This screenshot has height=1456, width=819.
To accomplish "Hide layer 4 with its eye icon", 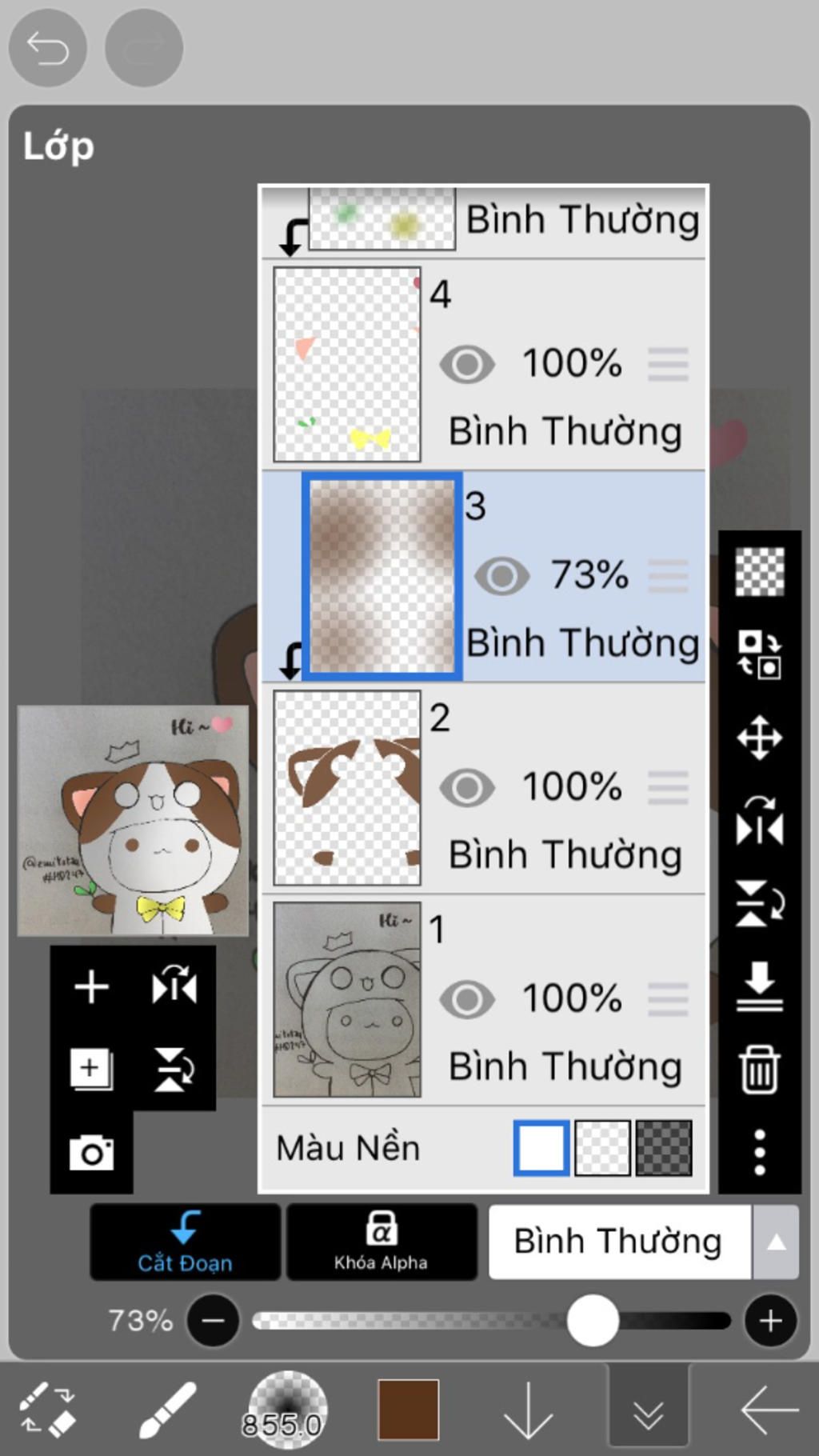I will point(467,364).
